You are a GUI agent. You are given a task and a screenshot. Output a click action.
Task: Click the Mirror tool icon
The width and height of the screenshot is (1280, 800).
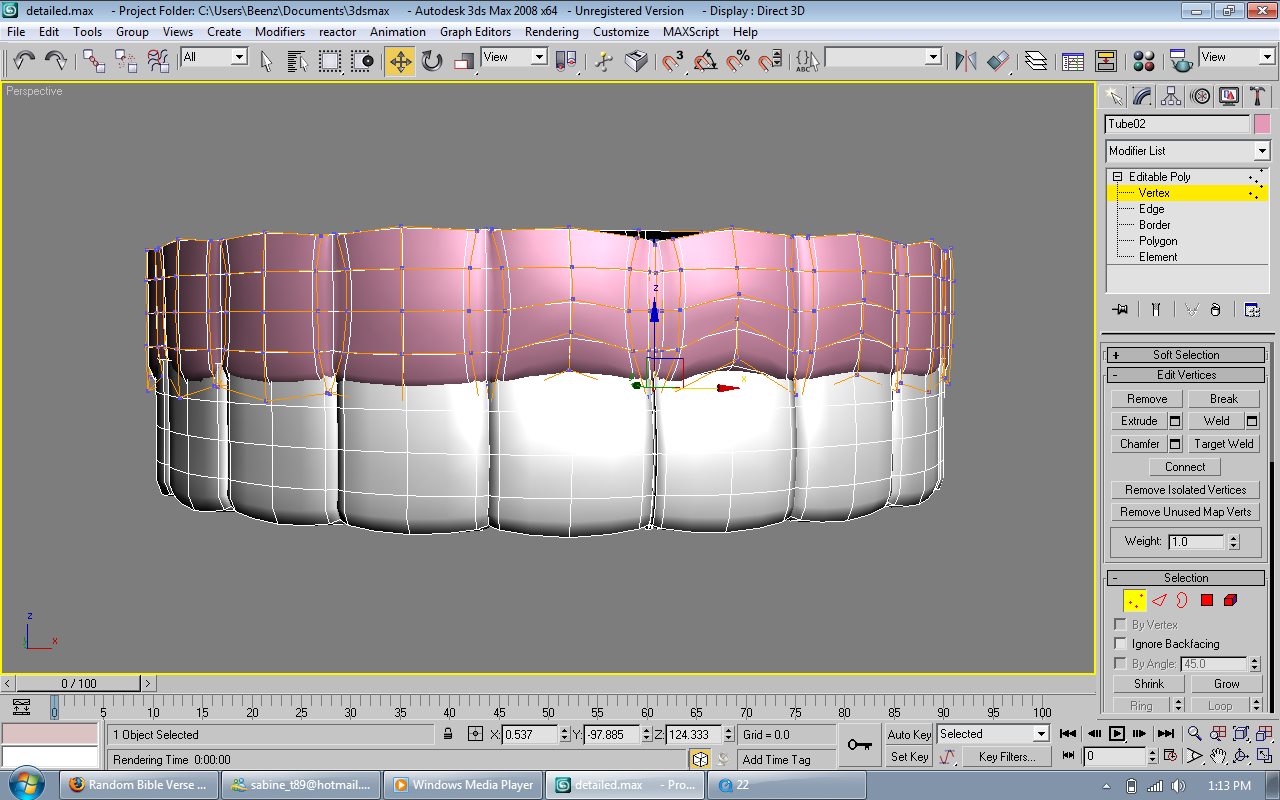pyautogui.click(x=966, y=61)
